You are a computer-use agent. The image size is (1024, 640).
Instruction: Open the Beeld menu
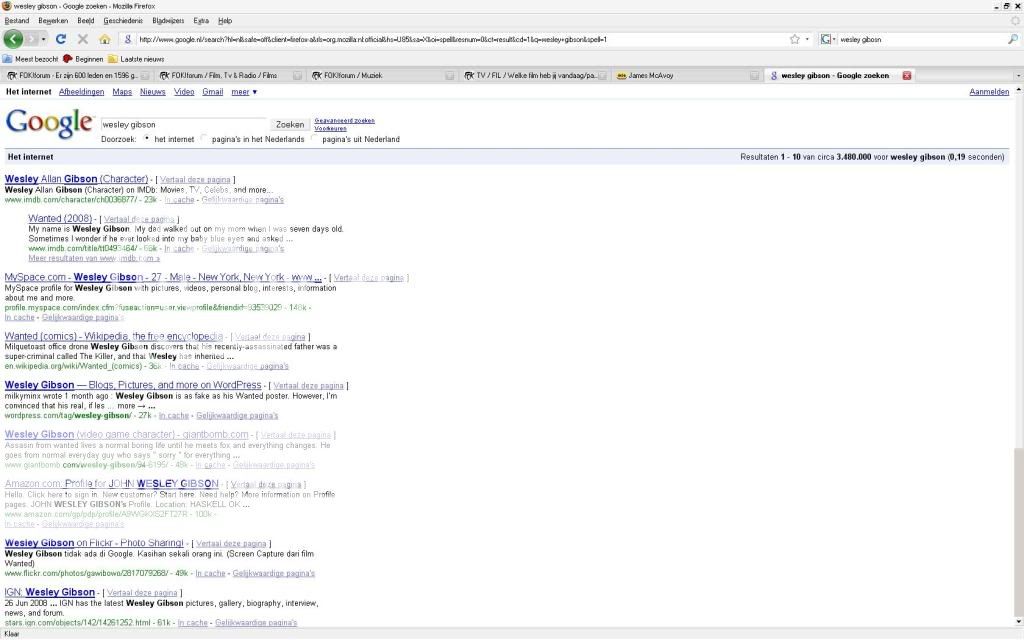click(x=86, y=21)
